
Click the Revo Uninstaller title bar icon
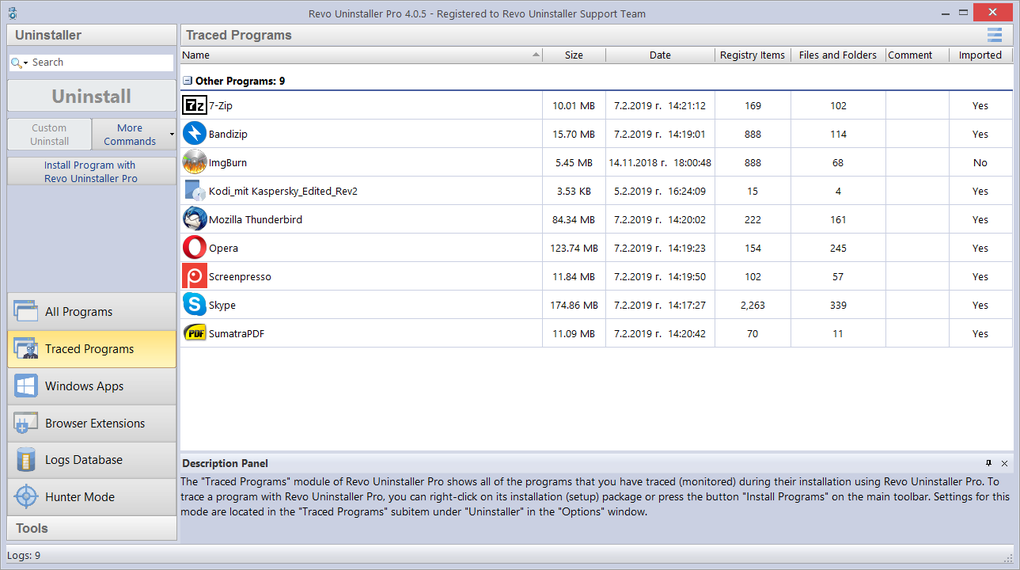pos(12,13)
